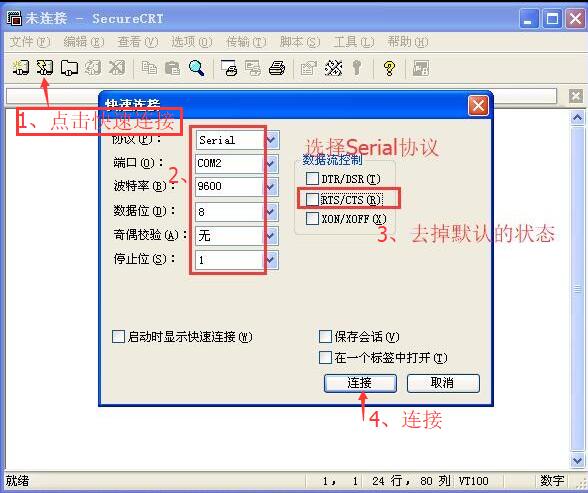588x493 pixels.
Task: Open the 文件 menu
Action: [x=30, y=42]
